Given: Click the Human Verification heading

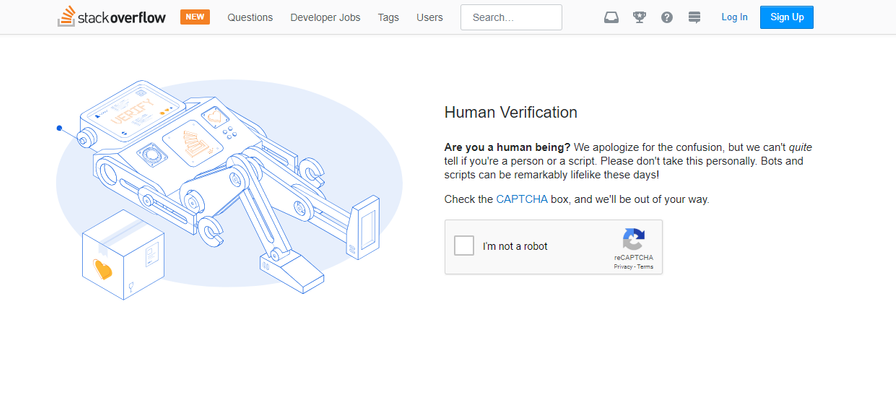Looking at the screenshot, I should coord(511,112).
